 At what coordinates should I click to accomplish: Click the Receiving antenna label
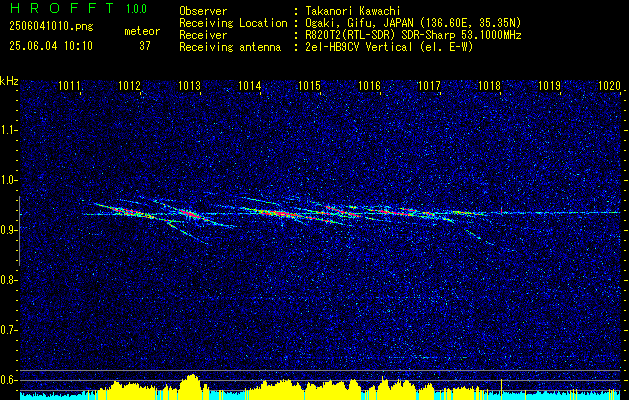coord(230,47)
